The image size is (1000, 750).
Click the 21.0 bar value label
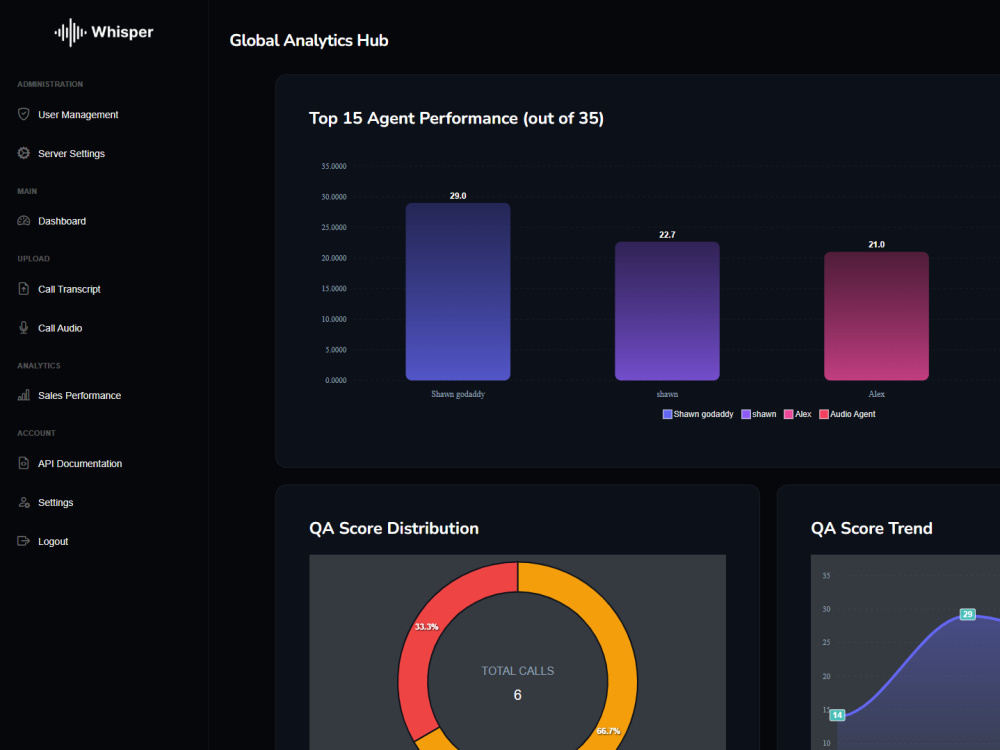point(876,244)
